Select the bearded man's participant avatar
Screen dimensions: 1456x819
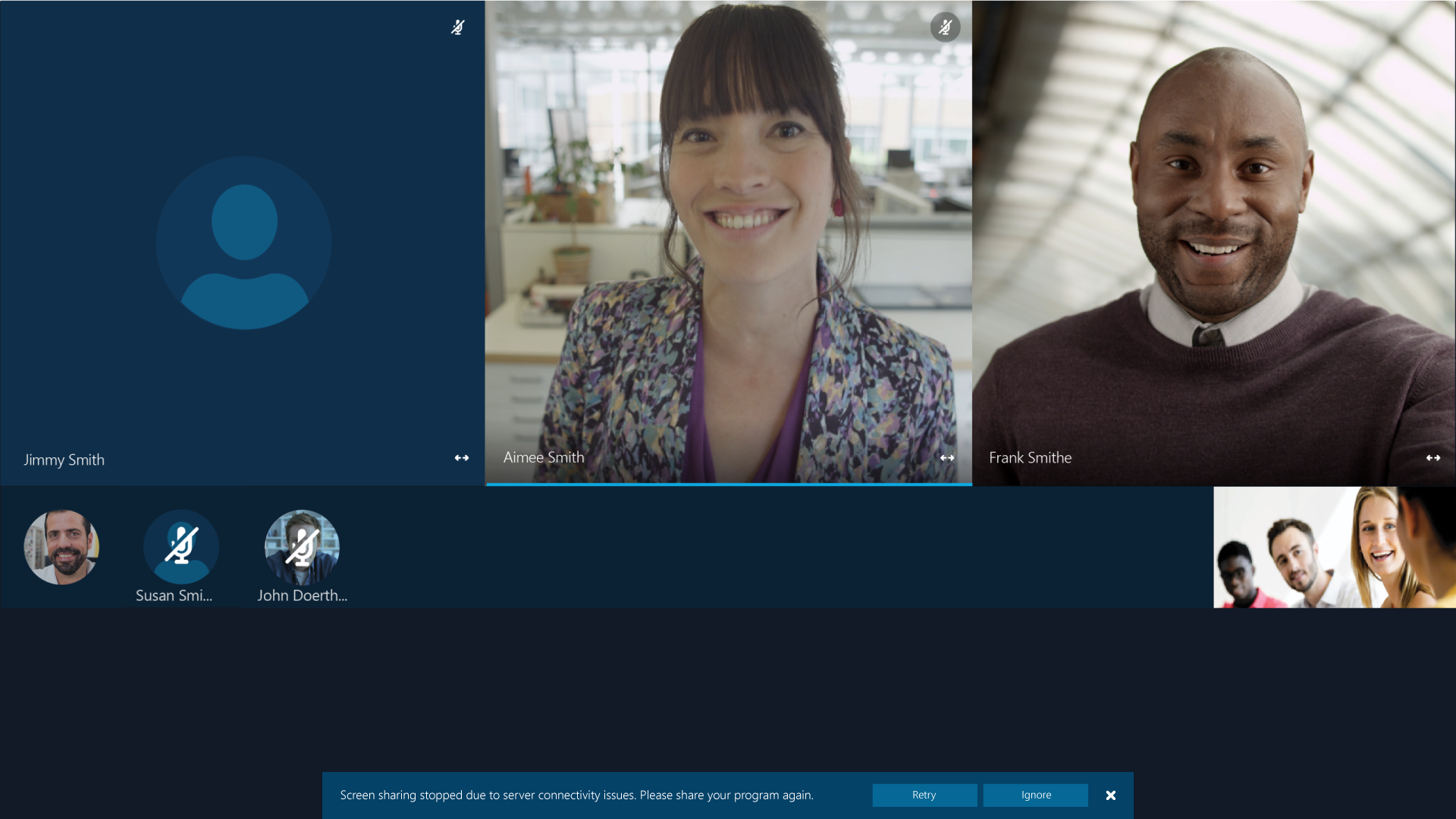coord(61,547)
